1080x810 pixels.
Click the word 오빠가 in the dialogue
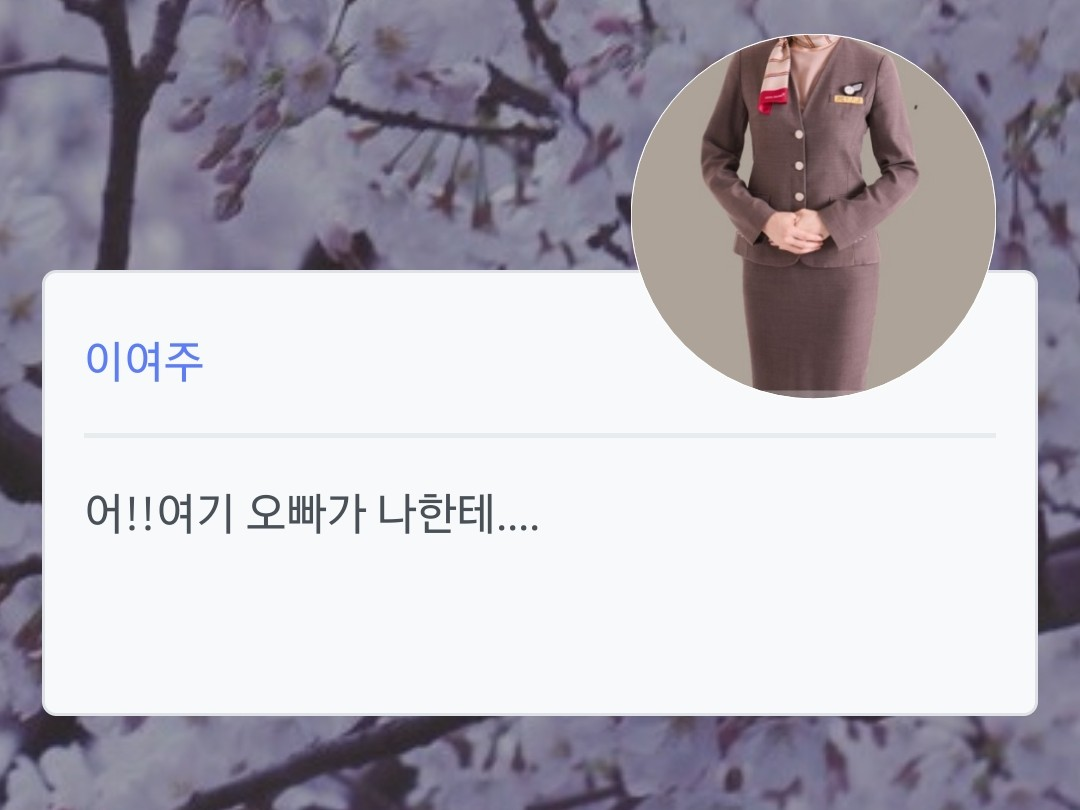305,514
